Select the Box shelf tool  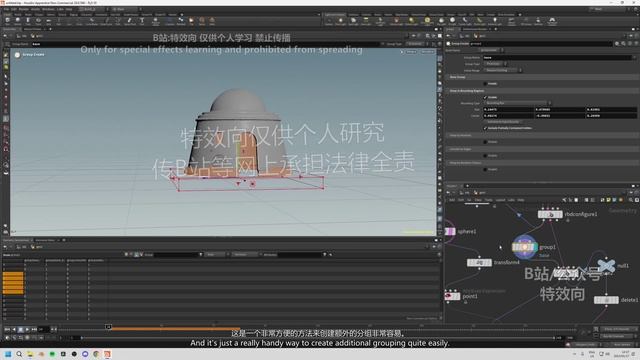click(x=7, y=20)
